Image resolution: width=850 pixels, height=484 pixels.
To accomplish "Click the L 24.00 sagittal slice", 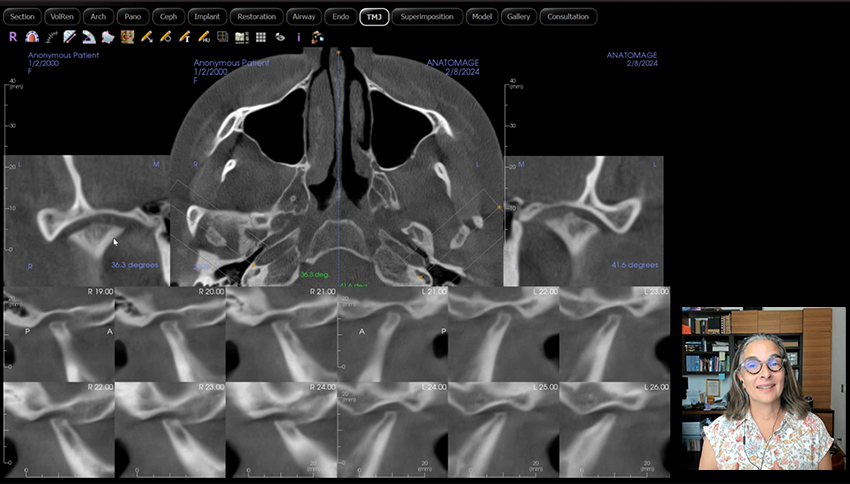I will [392, 430].
